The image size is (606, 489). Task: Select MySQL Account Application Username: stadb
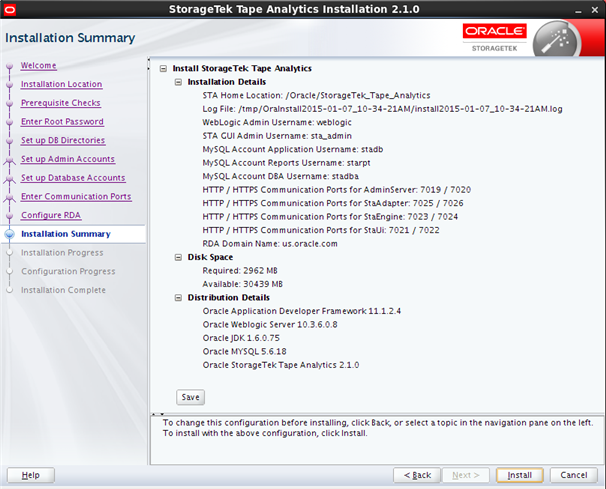[x=293, y=150]
